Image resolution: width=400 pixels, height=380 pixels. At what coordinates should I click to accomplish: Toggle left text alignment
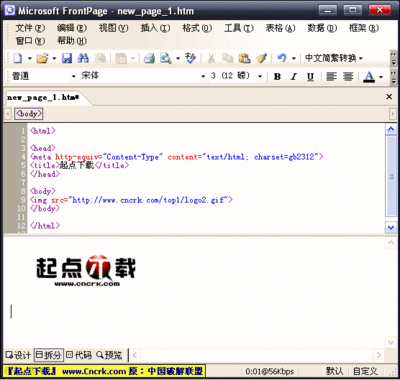[x=331, y=76]
